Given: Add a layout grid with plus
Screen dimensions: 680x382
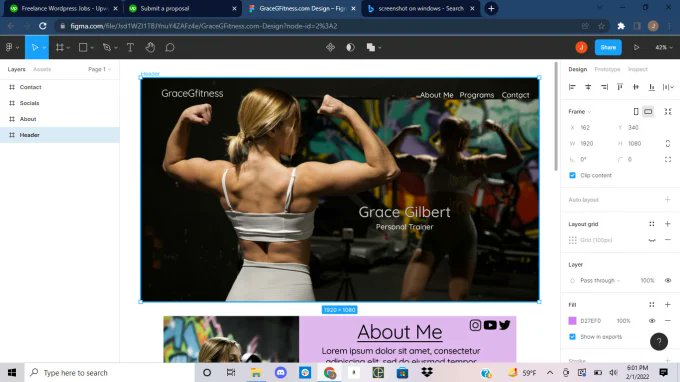Looking at the screenshot, I should click(x=668, y=224).
